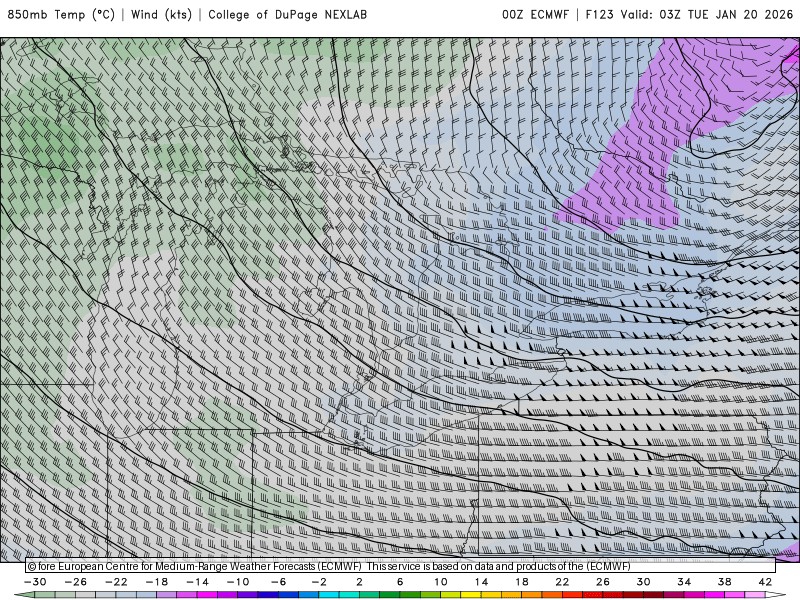The width and height of the screenshot is (800, 600).
Task: Click the "42" legend value
Action: point(765,582)
